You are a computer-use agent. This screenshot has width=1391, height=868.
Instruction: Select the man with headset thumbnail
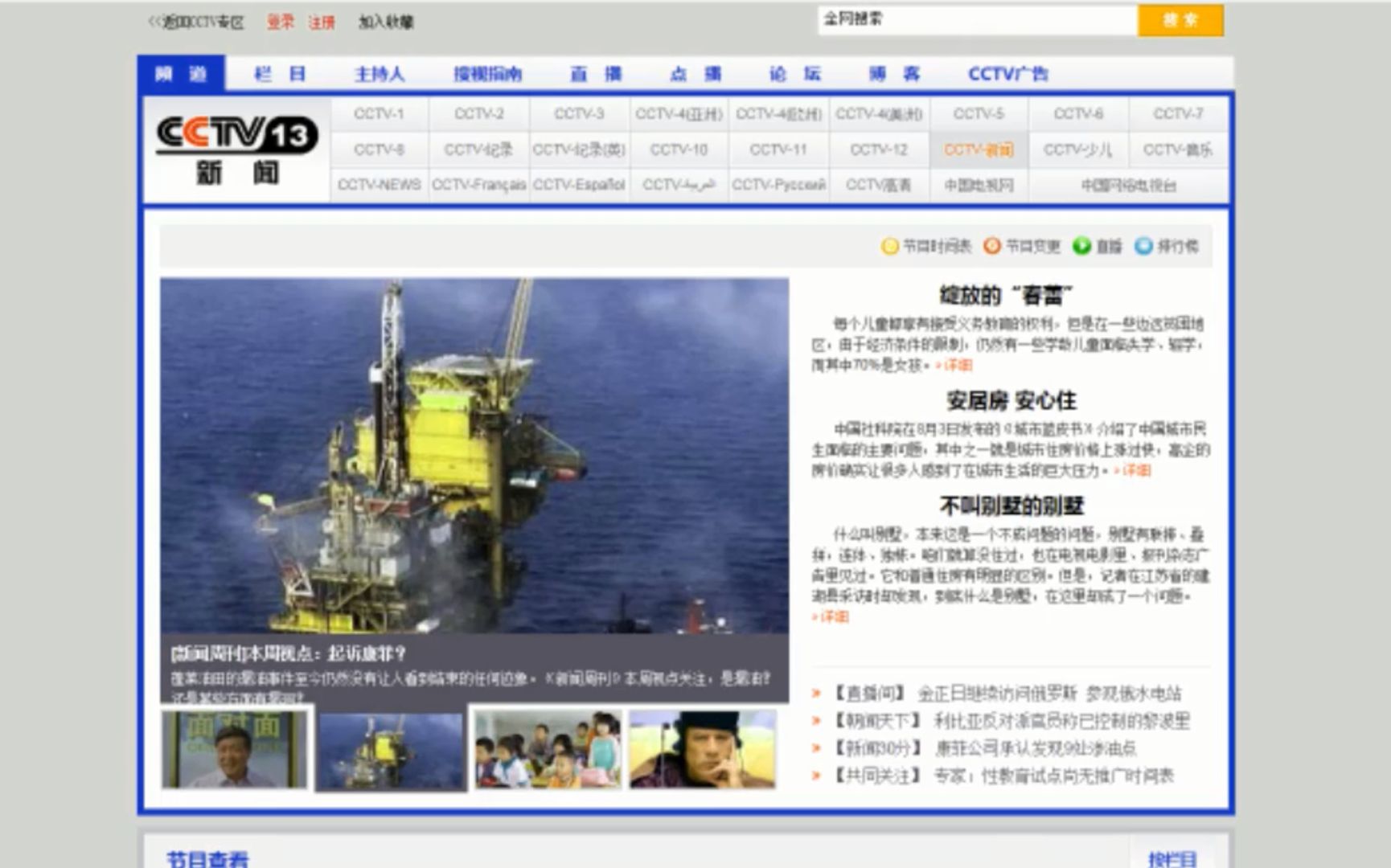tap(703, 749)
